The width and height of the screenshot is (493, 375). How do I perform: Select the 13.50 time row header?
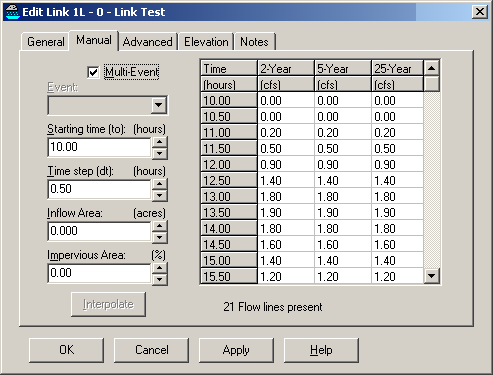pos(229,212)
